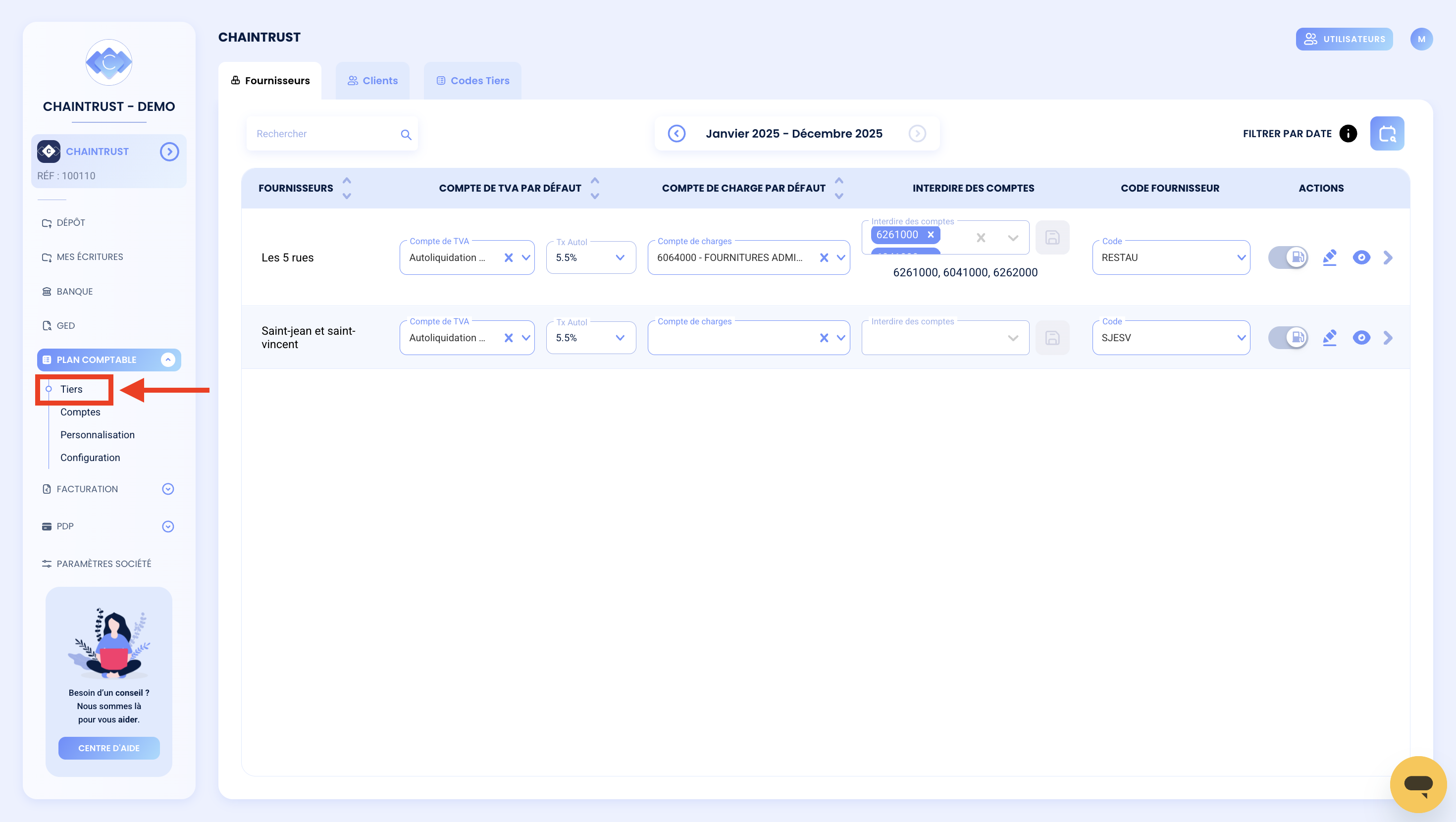Switch to the Clients tab
Screen dimensions: 1456x822
pos(372,81)
